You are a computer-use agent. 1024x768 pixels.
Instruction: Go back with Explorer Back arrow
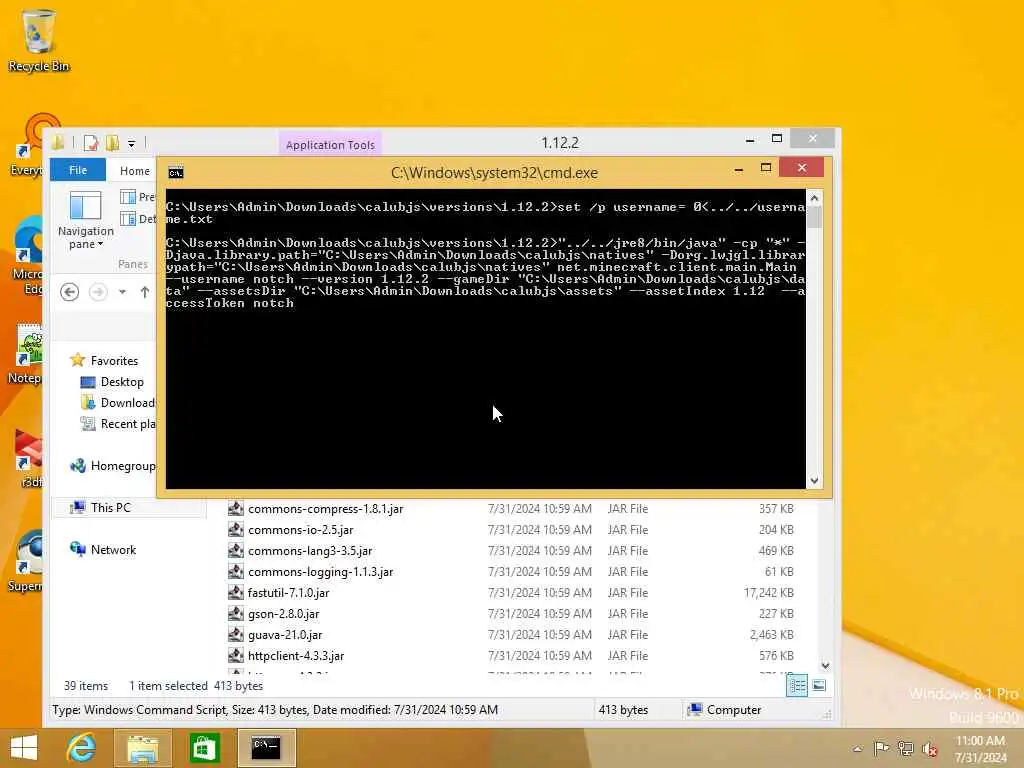[x=69, y=291]
